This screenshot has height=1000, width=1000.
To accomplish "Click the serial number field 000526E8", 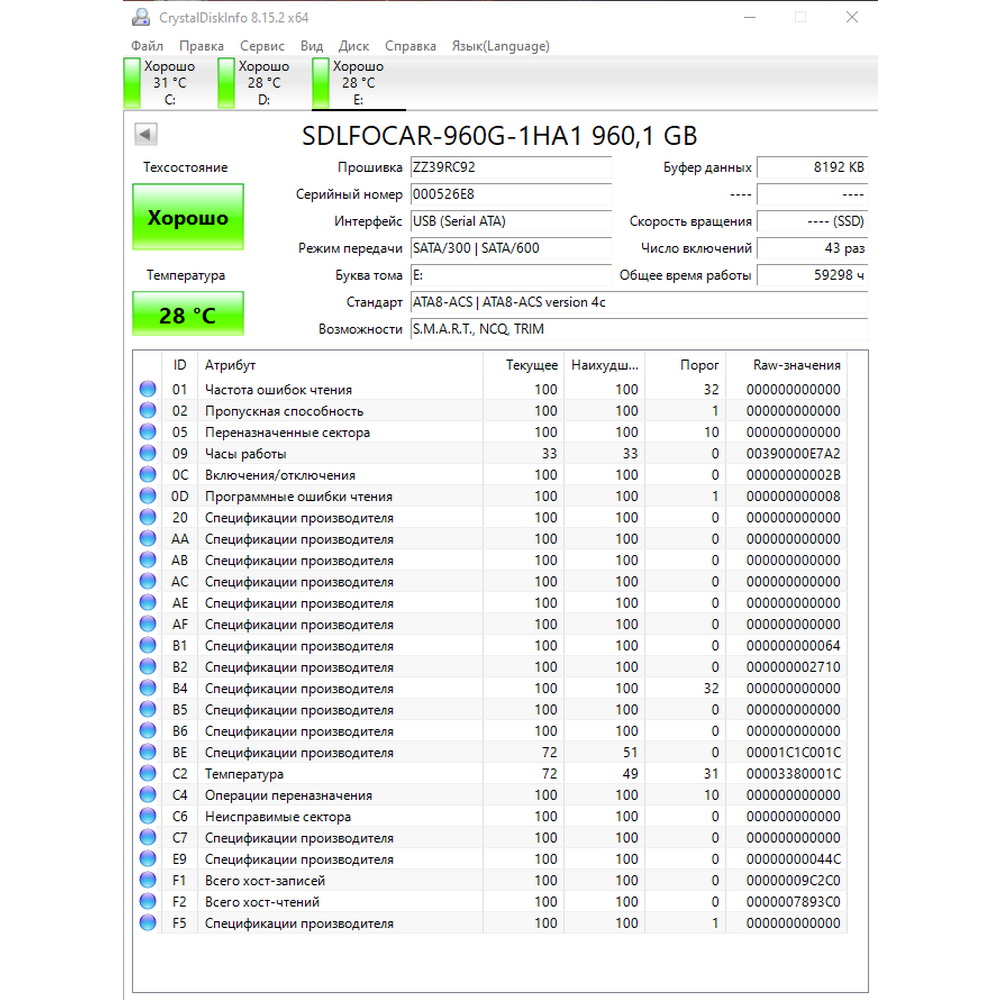I will pos(511,194).
